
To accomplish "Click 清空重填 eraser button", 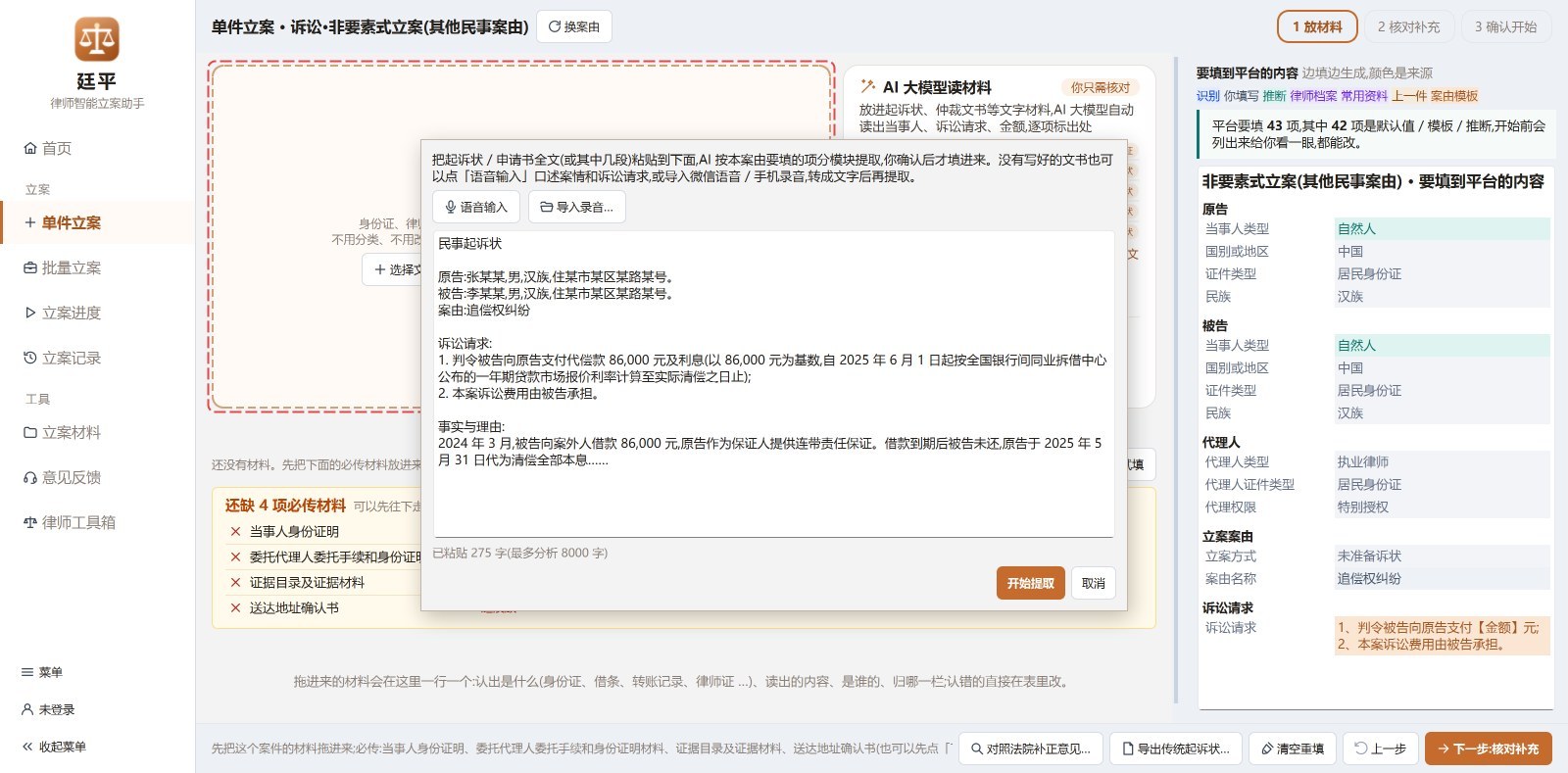I will 1293,749.
